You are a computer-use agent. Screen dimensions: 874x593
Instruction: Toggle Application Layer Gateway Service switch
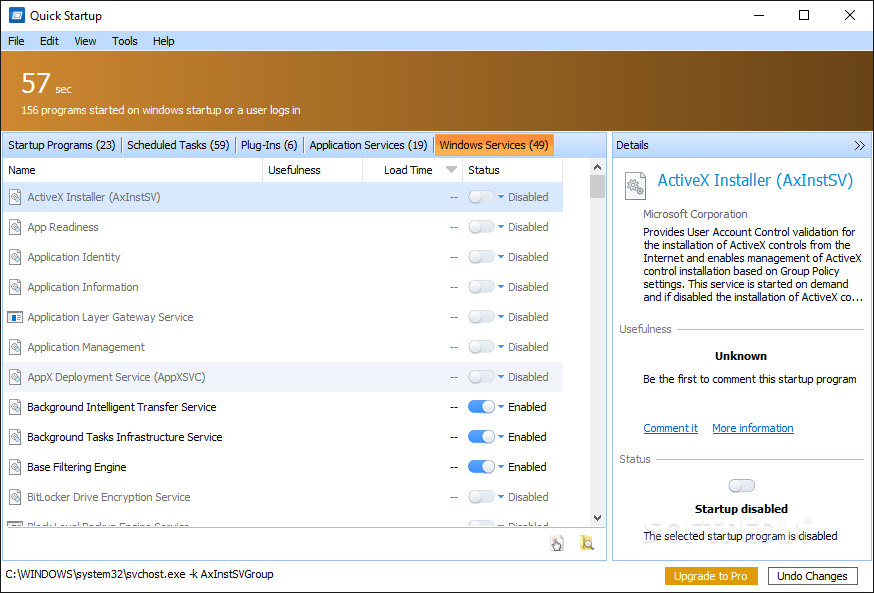pos(481,317)
